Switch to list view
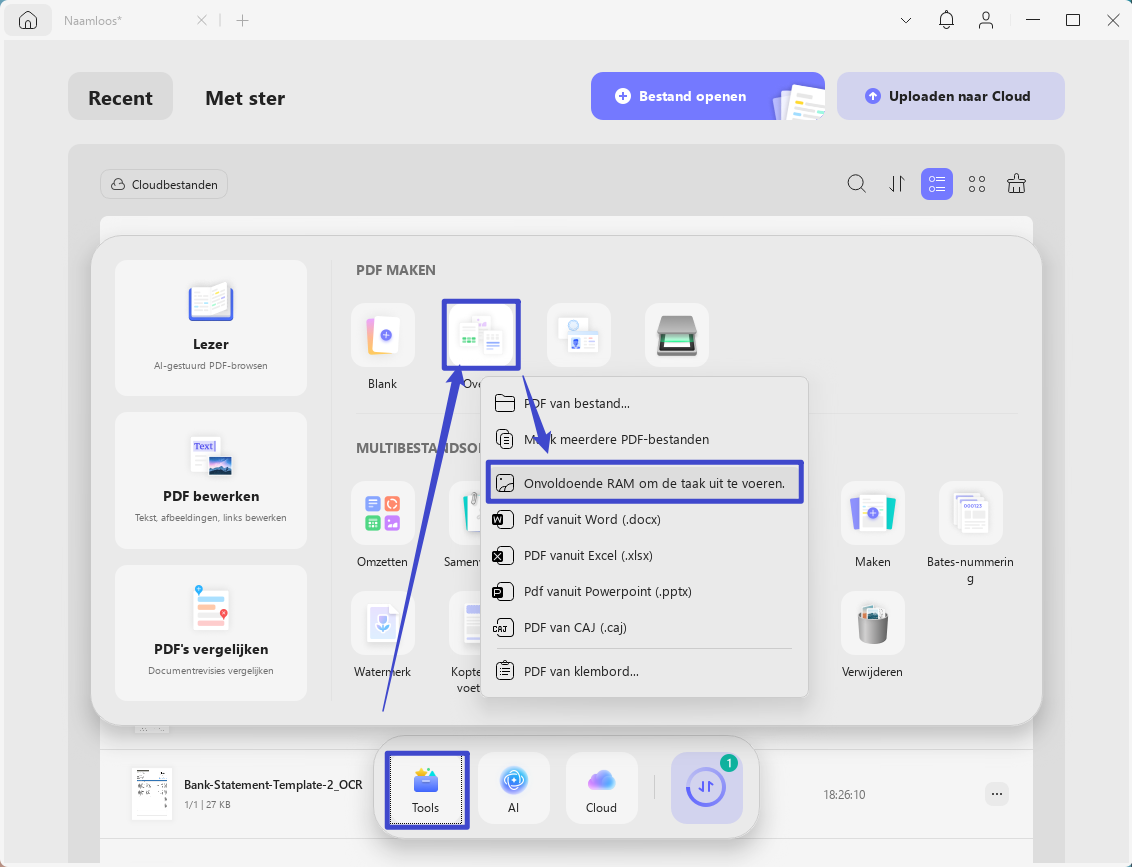This screenshot has width=1132, height=867. (936, 184)
